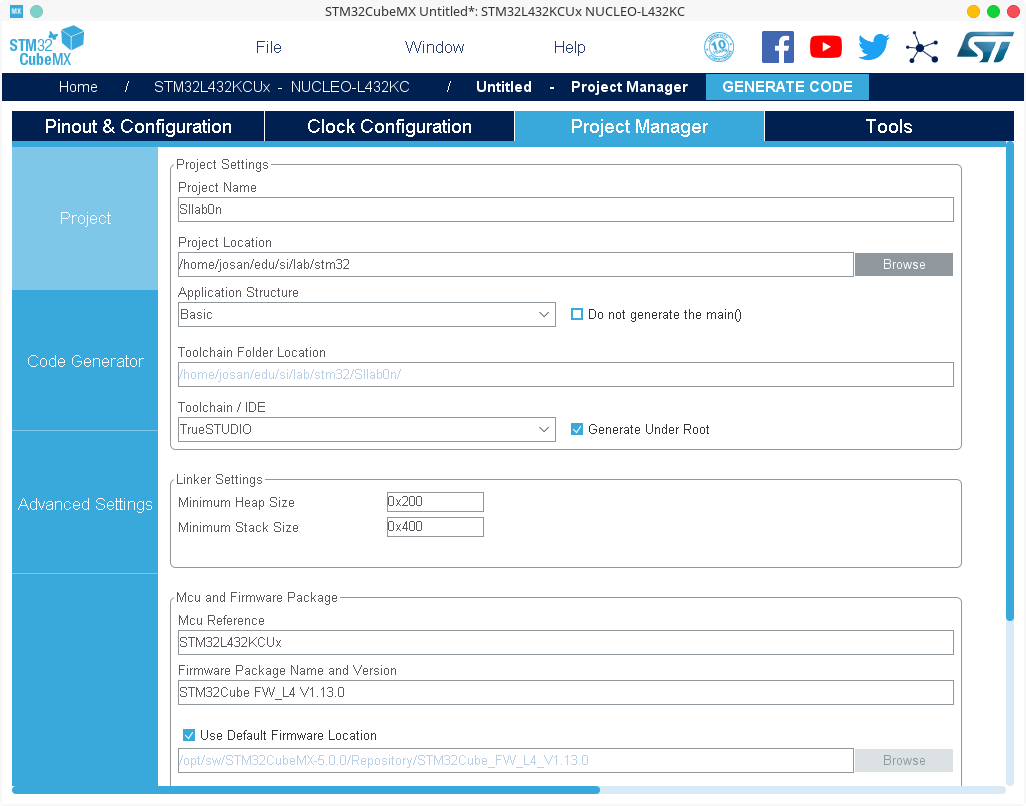This screenshot has height=806, width=1026.
Task: Click the Minimum Stack Size field
Action: (435, 527)
